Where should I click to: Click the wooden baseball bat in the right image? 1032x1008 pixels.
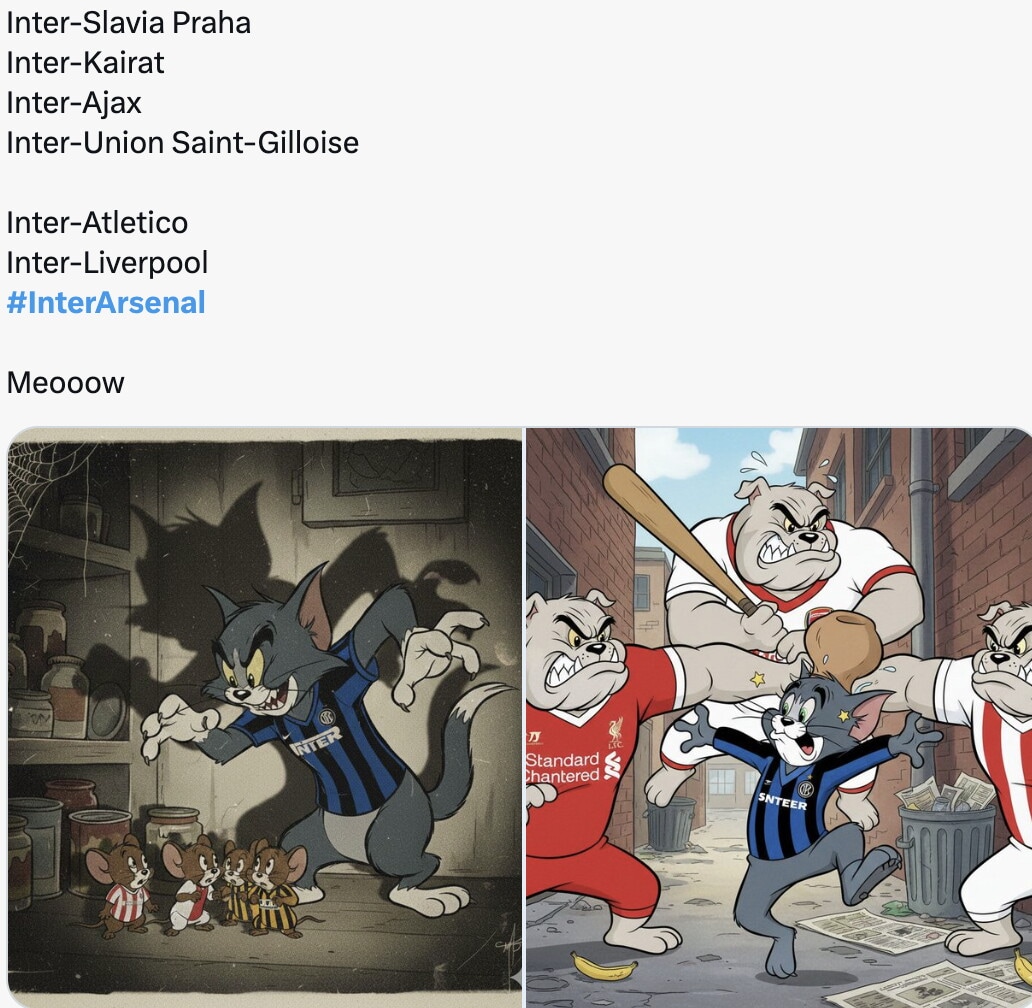(x=679, y=540)
